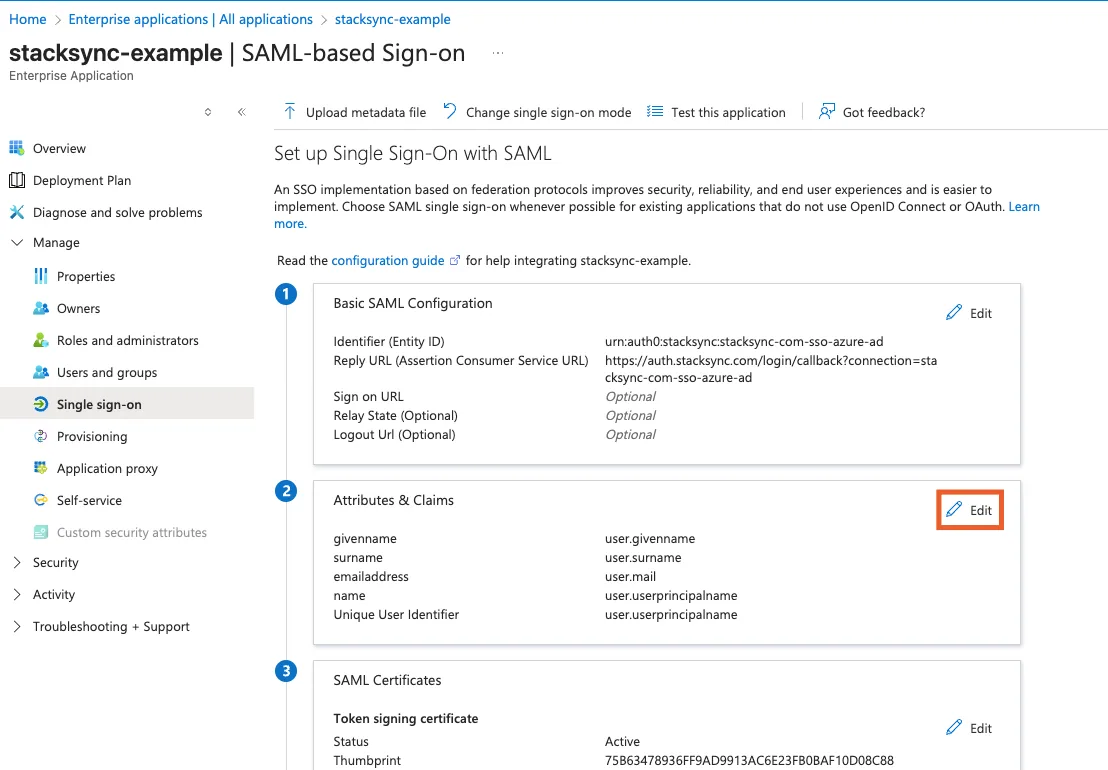Click the Provisioning cycle icon
The width and height of the screenshot is (1108, 770).
click(41, 436)
